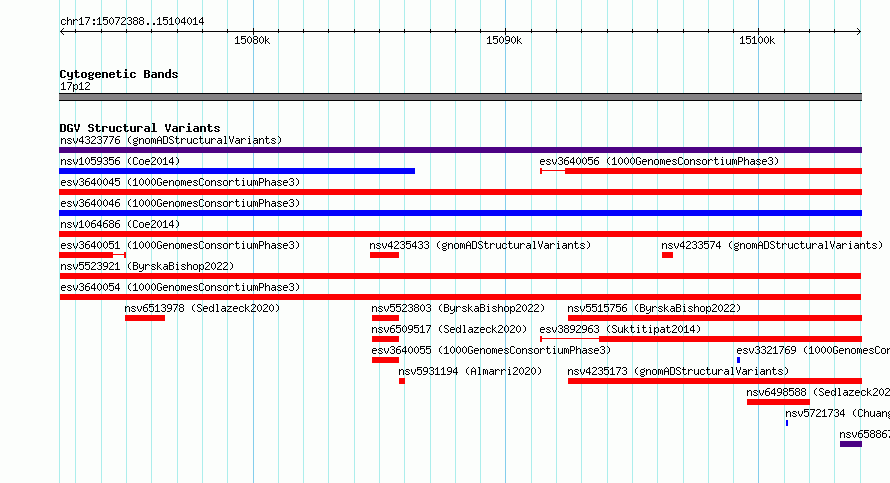The width and height of the screenshot is (890, 483).
Task: Open the nsv6509517 (Sedlazeck2020) label
Action: [449, 329]
